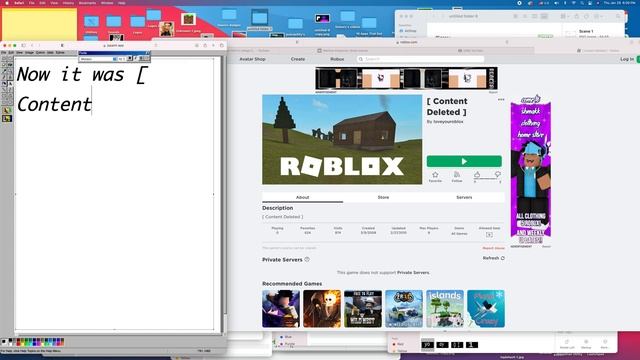Select the Airbrush tool in Paint toolbox

[4, 84]
